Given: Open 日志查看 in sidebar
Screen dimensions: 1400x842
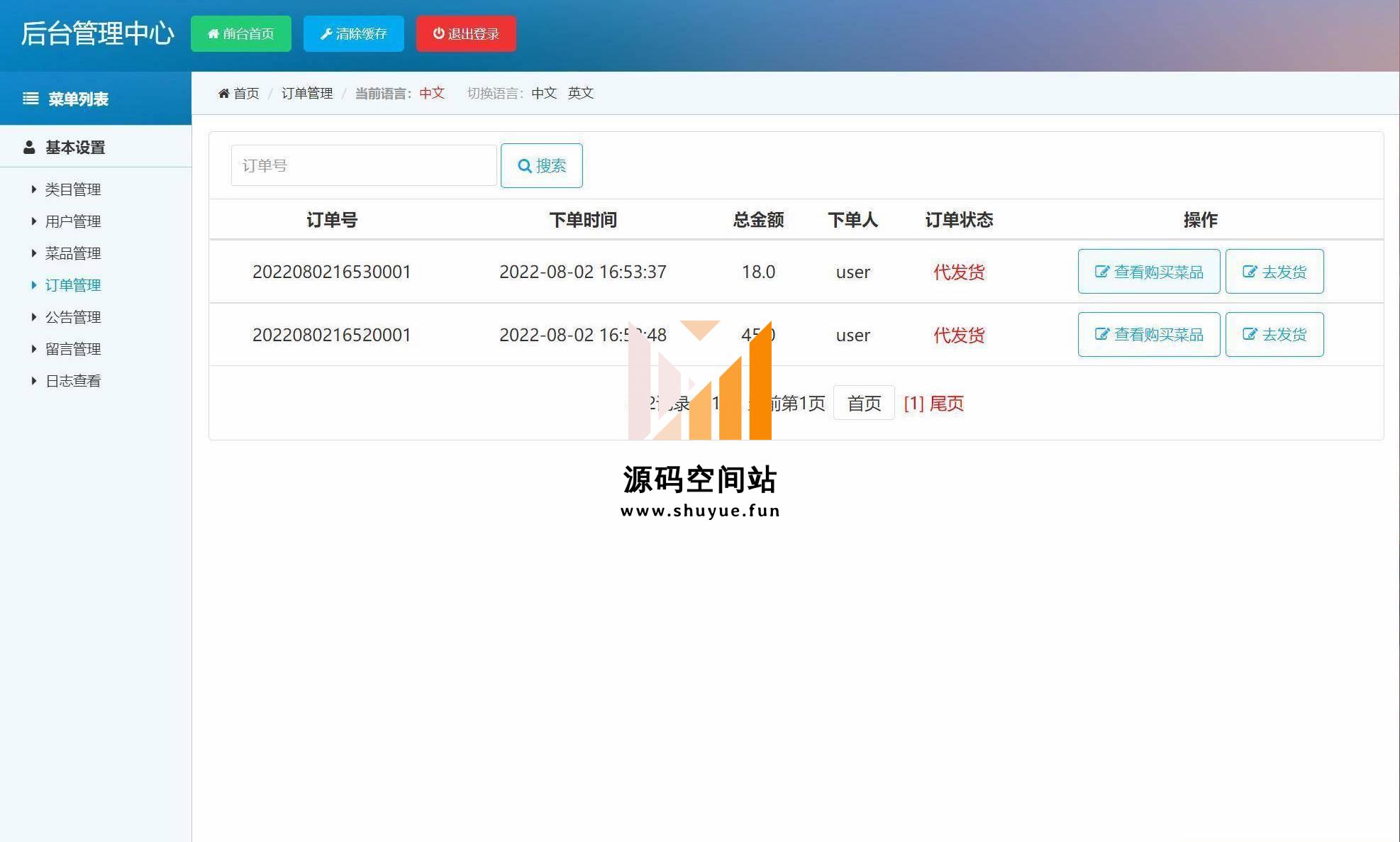Looking at the screenshot, I should click(x=72, y=381).
